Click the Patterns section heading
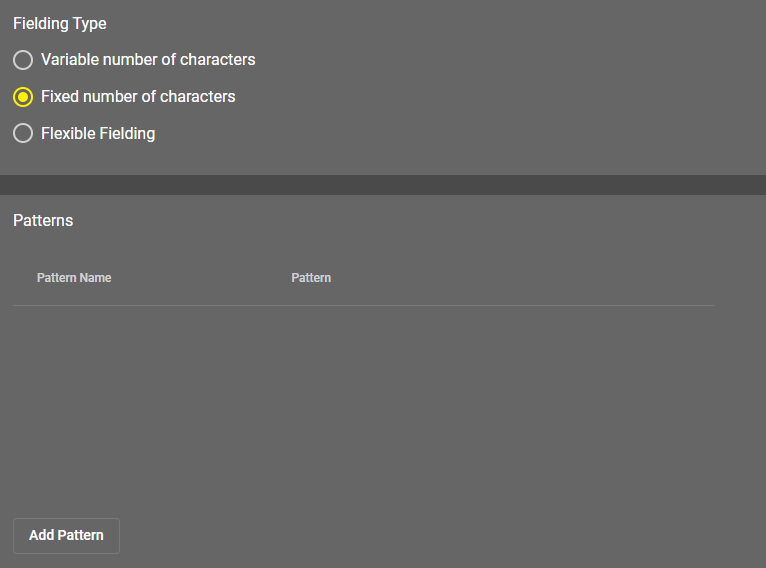 click(43, 220)
